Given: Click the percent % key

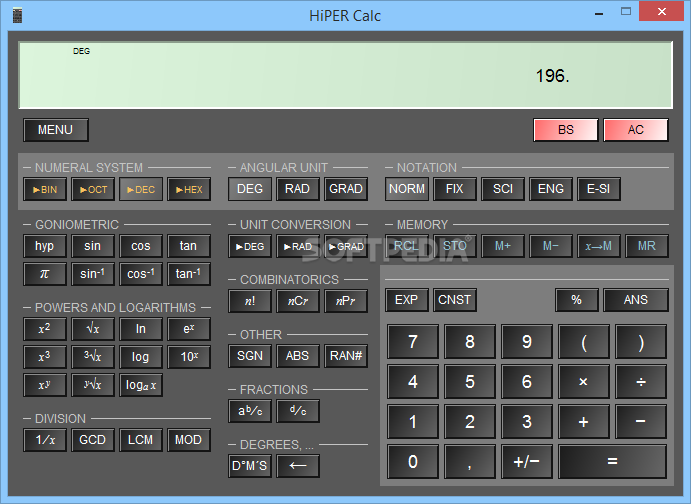Looking at the screenshot, I should pyautogui.click(x=577, y=300).
